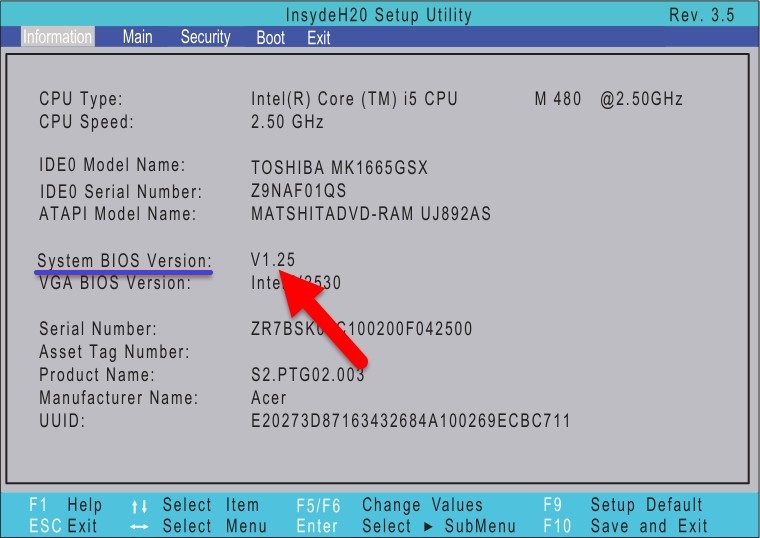Image resolution: width=760 pixels, height=538 pixels.
Task: Select the Boot tab
Action: pyautogui.click(x=270, y=38)
